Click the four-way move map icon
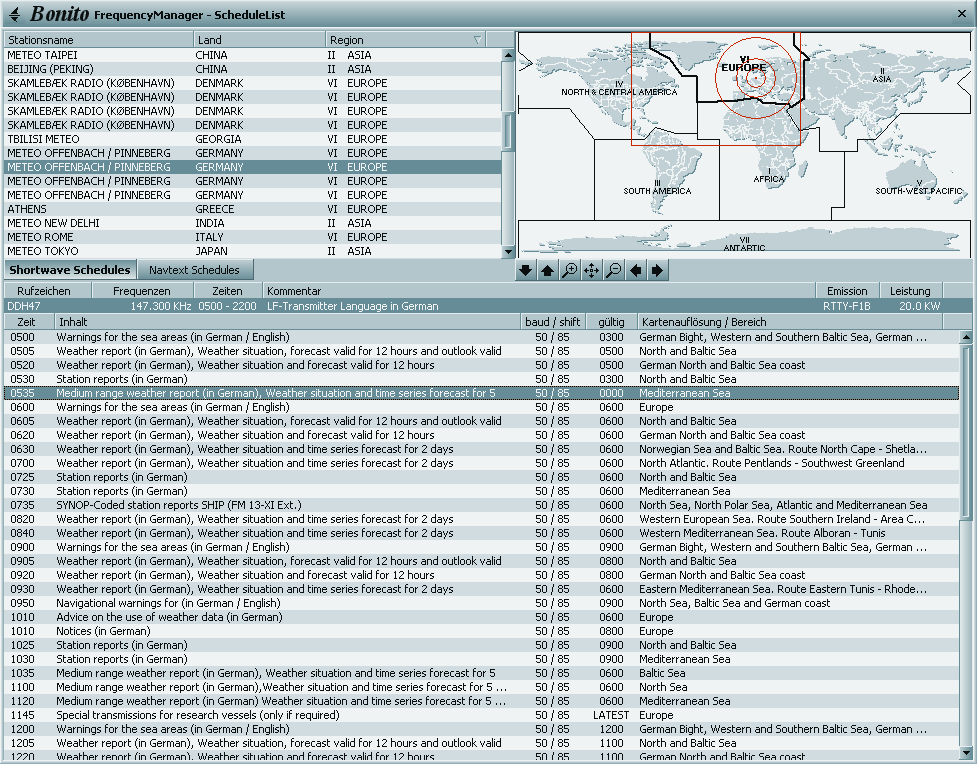This screenshot has width=977, height=764. click(591, 270)
